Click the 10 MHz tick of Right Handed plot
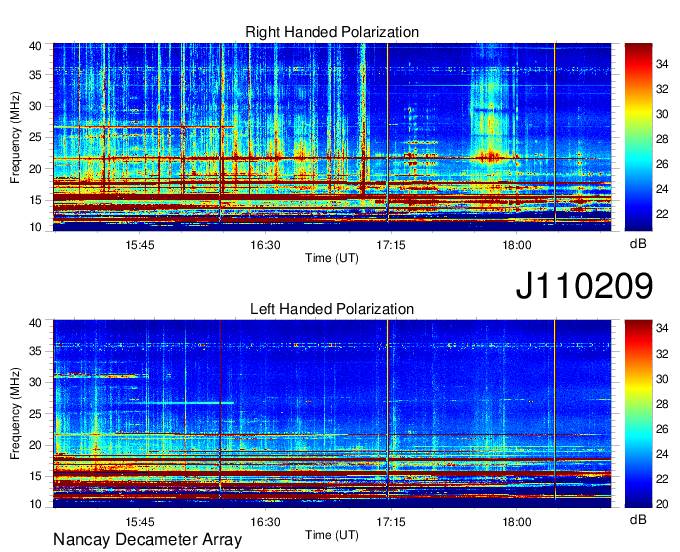This screenshot has height=552, width=680. coord(36,227)
